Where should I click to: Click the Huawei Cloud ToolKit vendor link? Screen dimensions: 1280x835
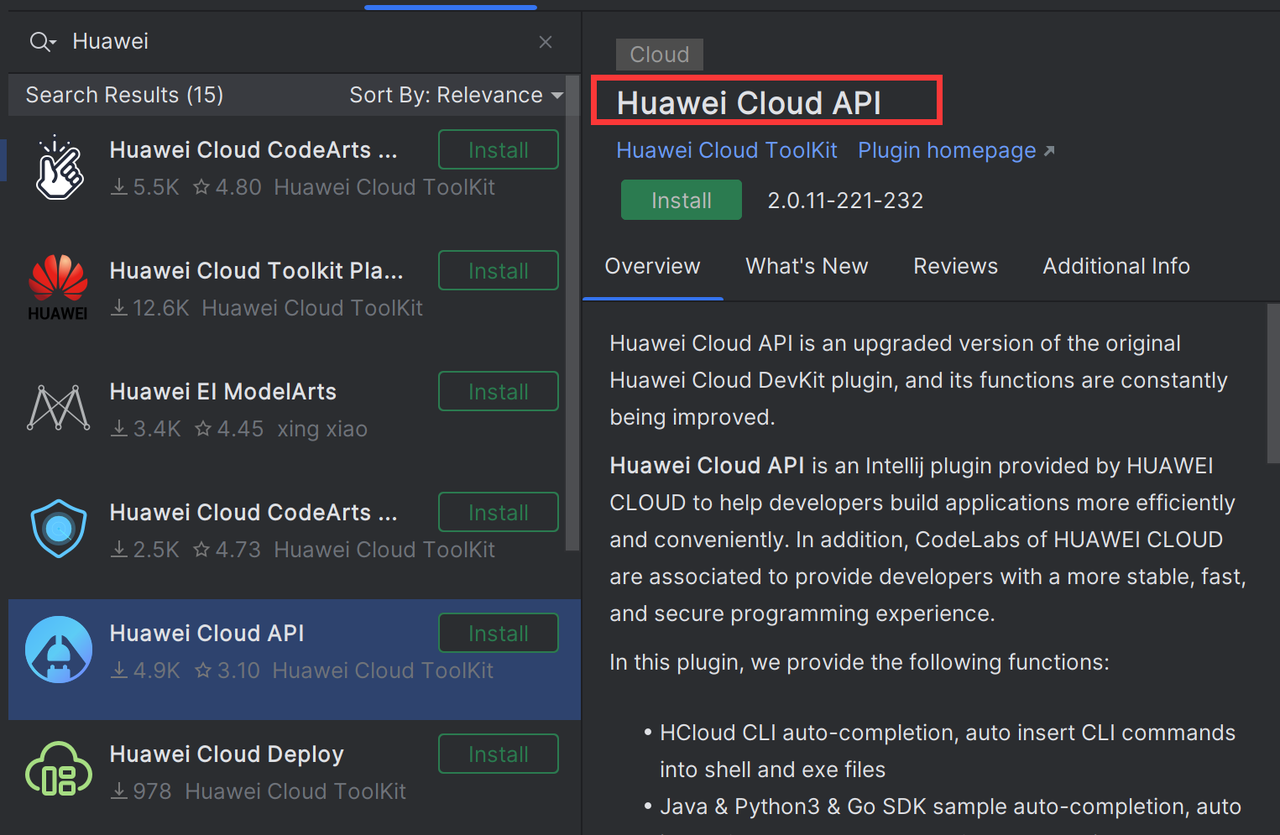click(x=726, y=150)
